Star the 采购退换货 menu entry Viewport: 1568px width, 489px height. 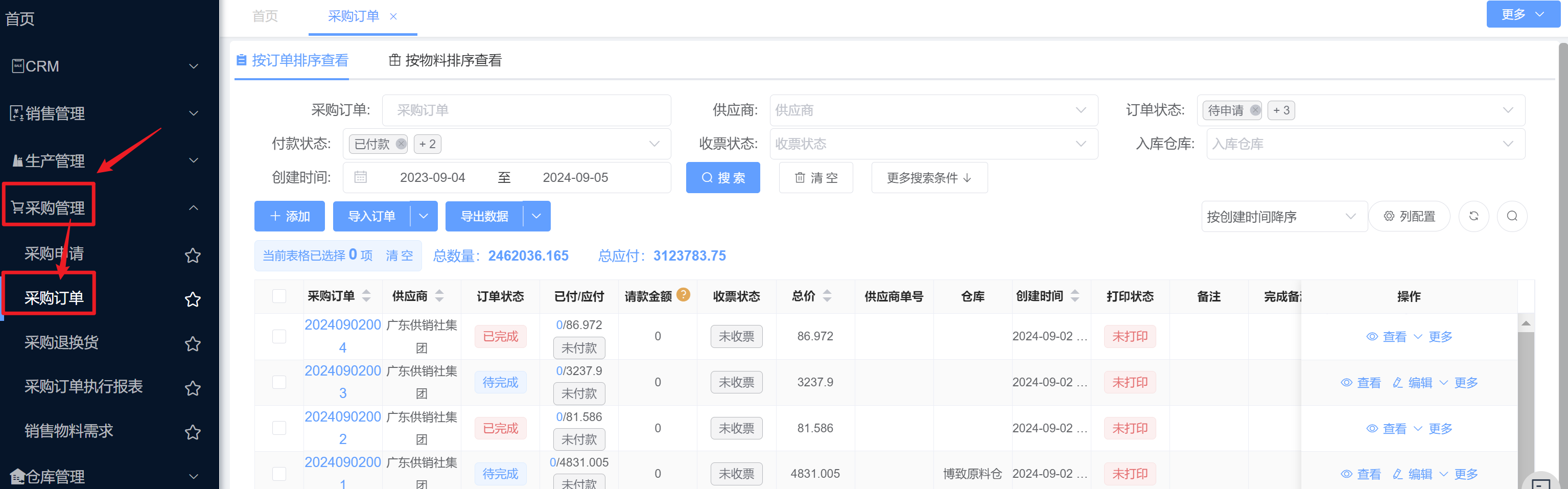coord(192,343)
